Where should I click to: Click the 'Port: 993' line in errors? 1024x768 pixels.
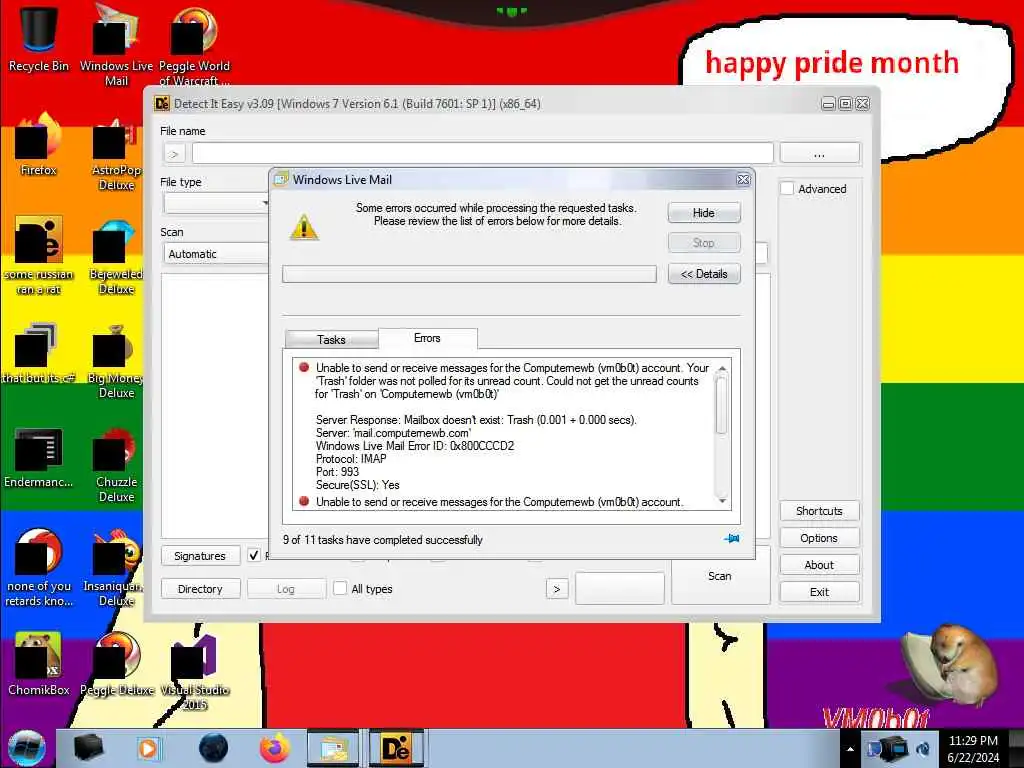point(338,472)
